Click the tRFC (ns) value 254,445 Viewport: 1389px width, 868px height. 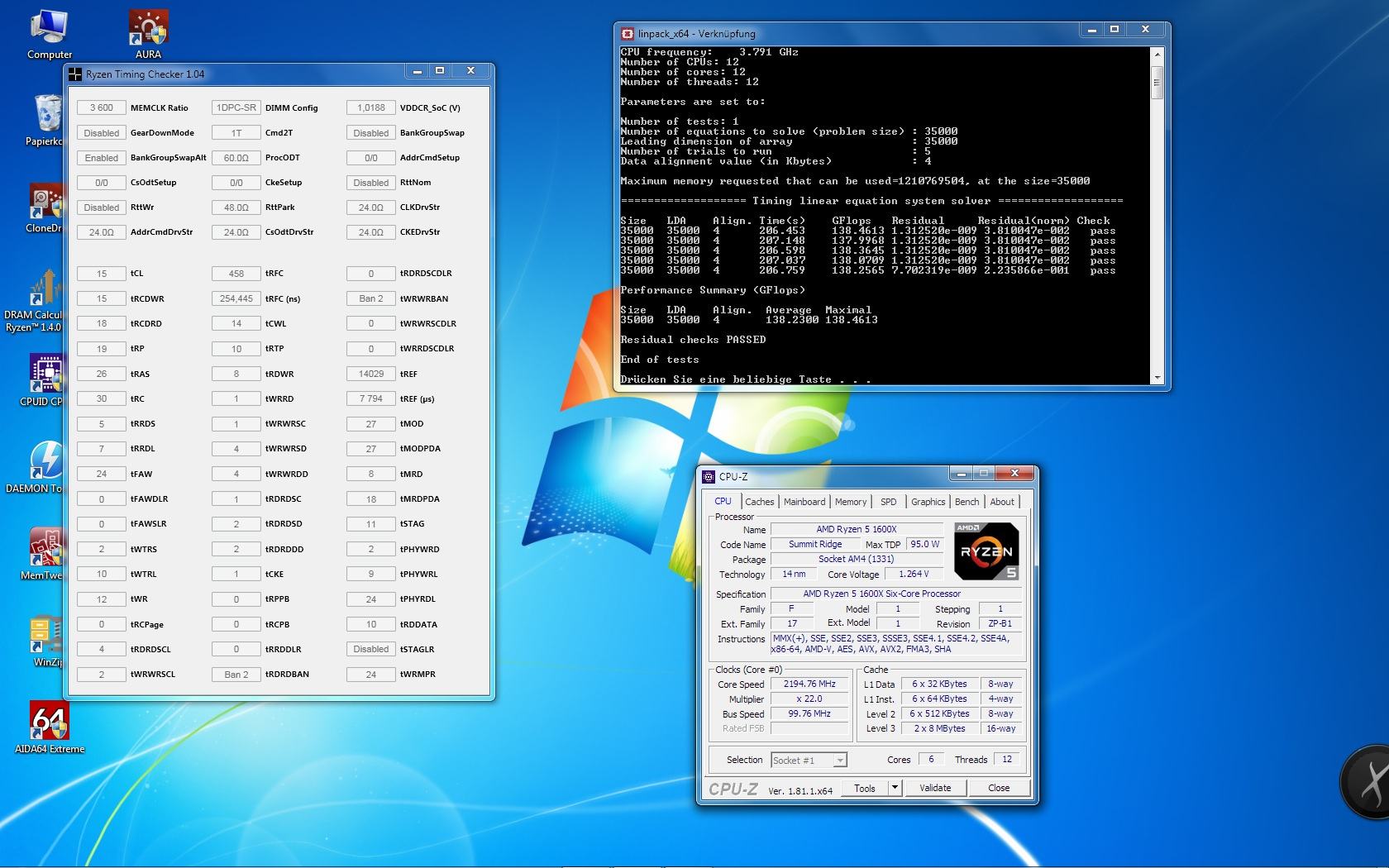point(236,298)
